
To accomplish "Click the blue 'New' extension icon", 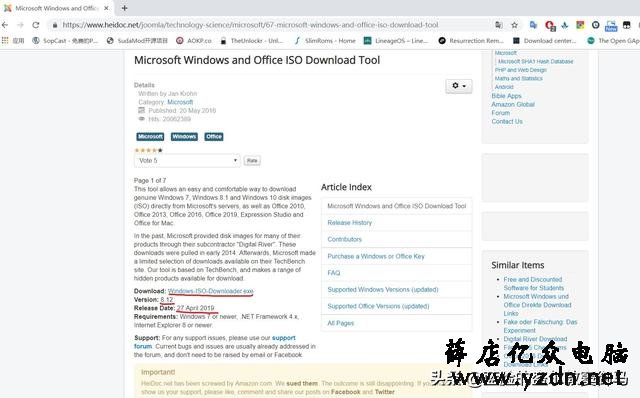I will (611, 26).
